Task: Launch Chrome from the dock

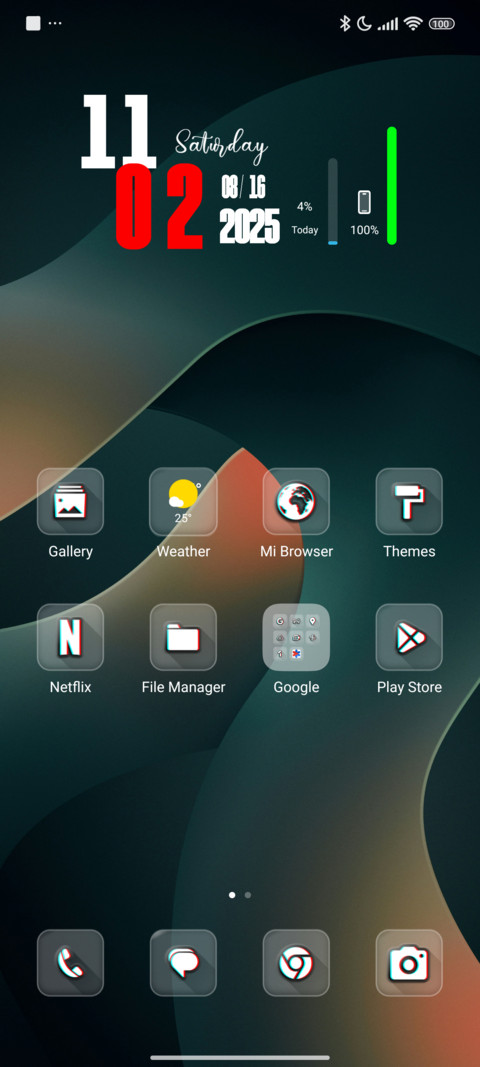Action: (296, 963)
